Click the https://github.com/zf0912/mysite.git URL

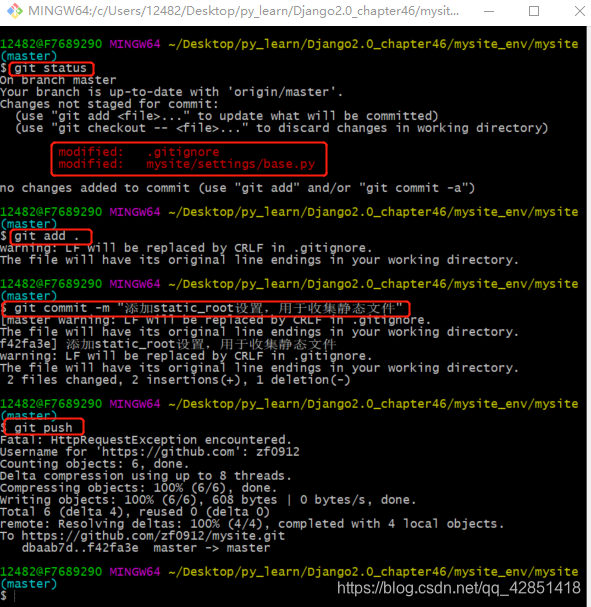153,536
